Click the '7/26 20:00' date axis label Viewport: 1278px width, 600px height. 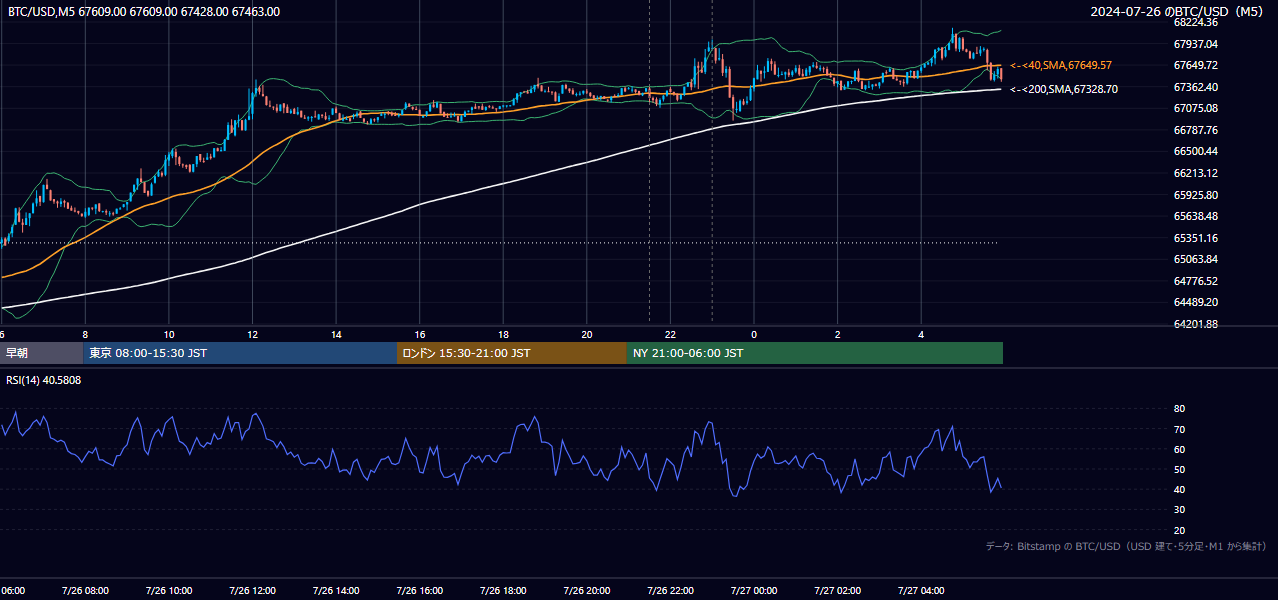587,591
